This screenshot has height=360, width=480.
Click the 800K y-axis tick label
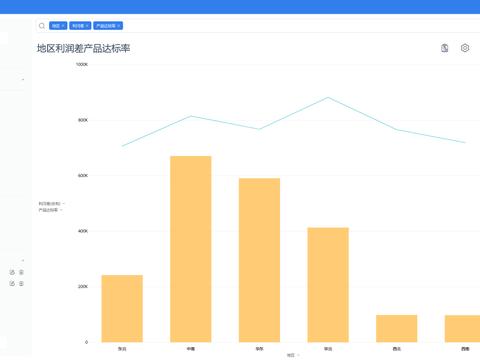coord(83,120)
